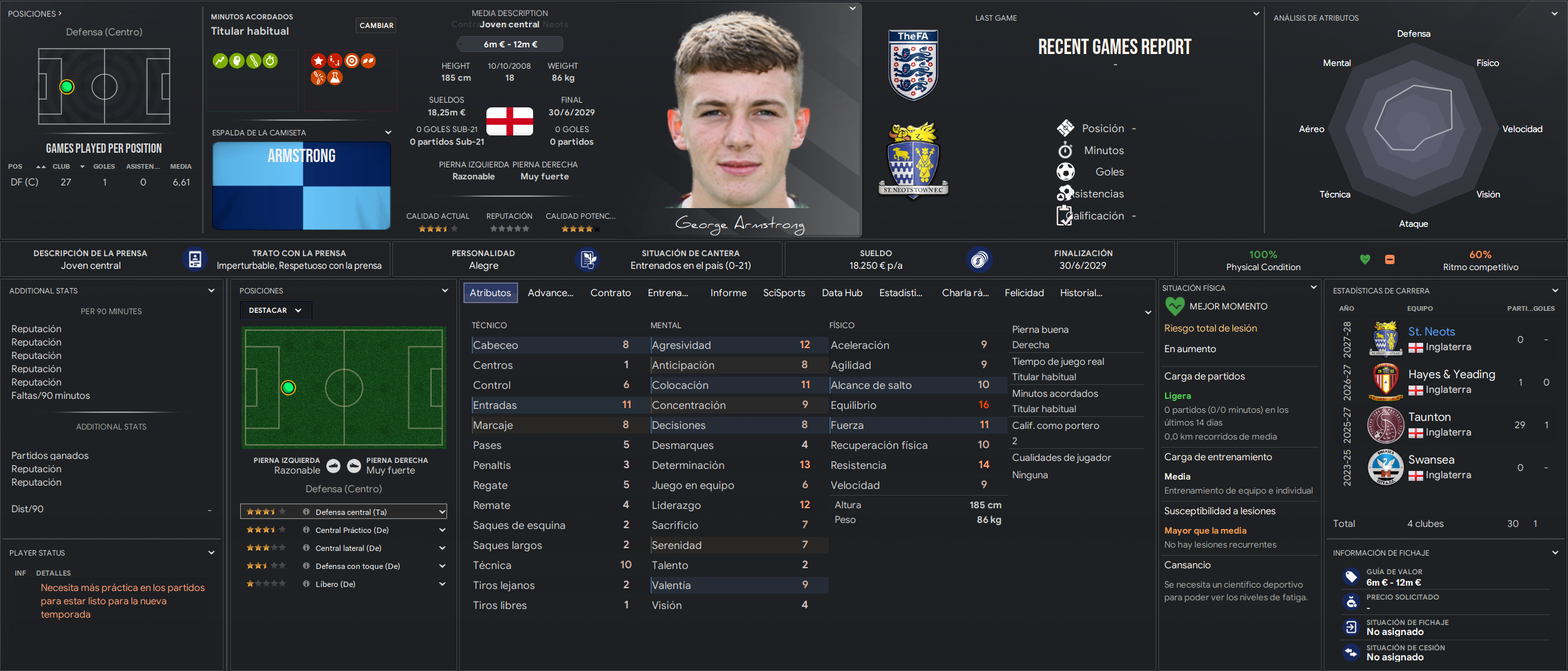Select the Central lateral (De) role row
The image size is (1568, 671).
pyautogui.click(x=344, y=548)
